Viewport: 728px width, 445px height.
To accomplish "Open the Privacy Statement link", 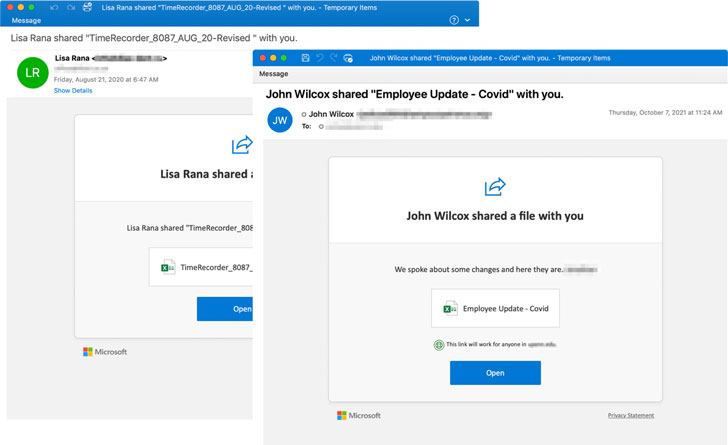I will coord(630,415).
